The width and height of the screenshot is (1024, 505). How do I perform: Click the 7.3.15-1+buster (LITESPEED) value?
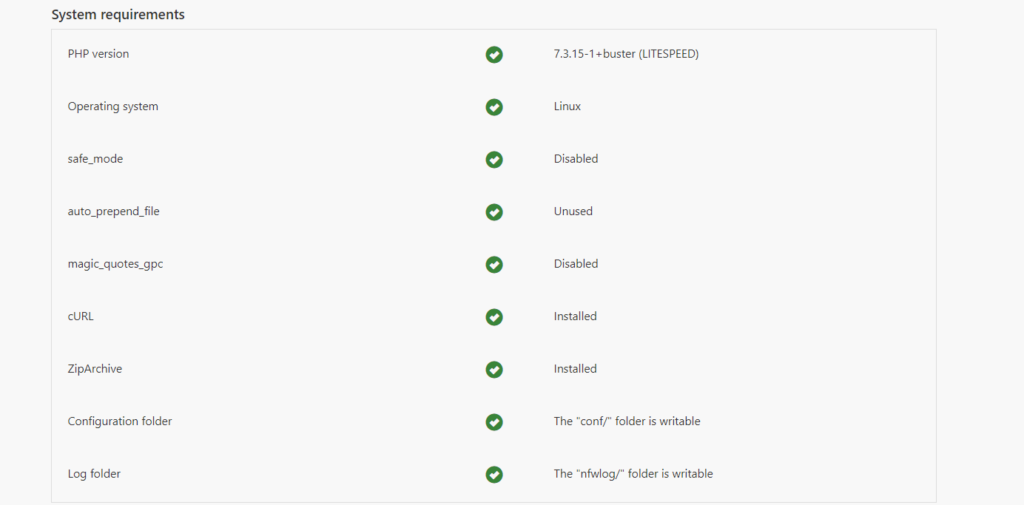[626, 54]
